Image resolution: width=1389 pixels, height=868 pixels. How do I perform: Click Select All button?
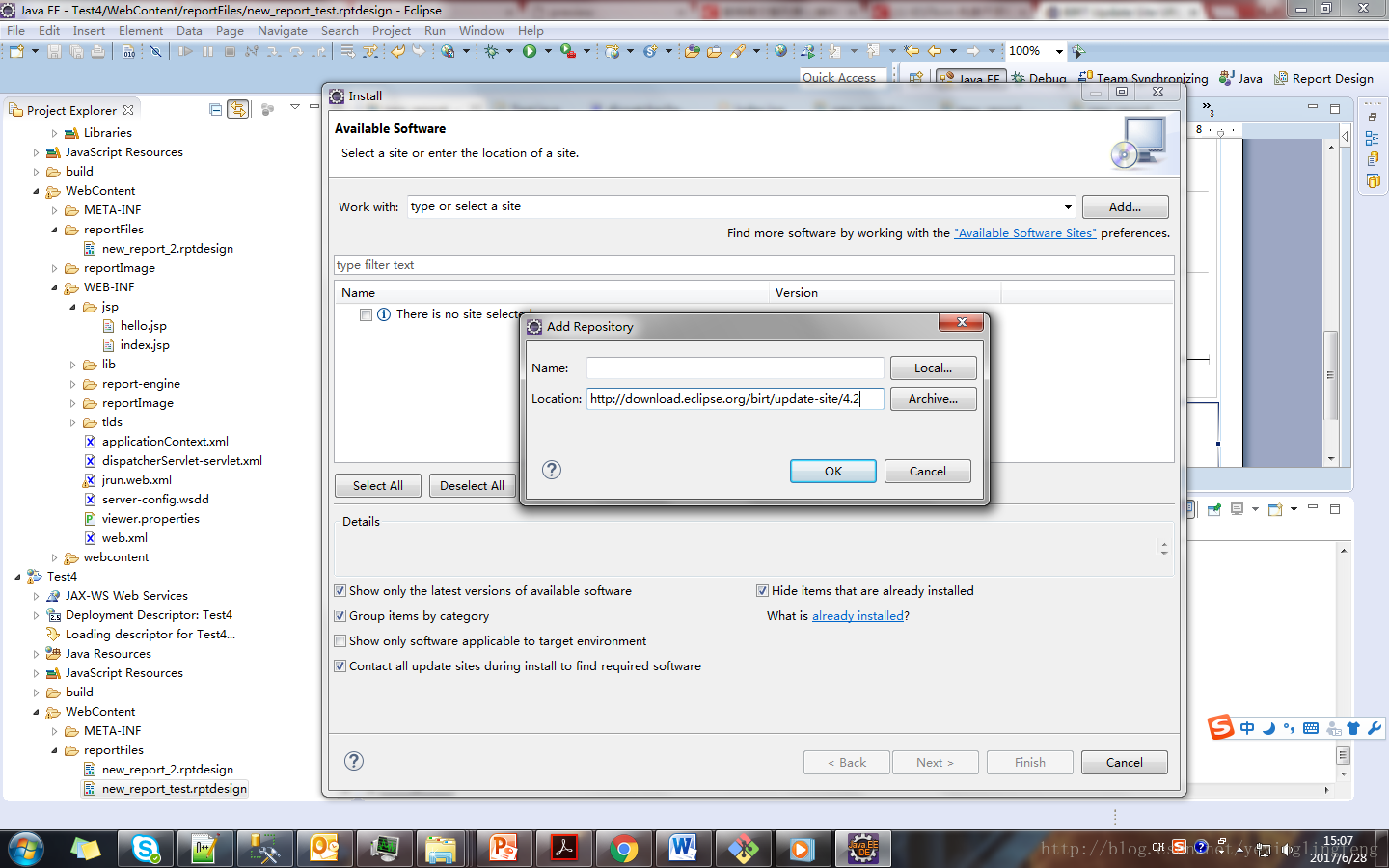click(x=378, y=485)
